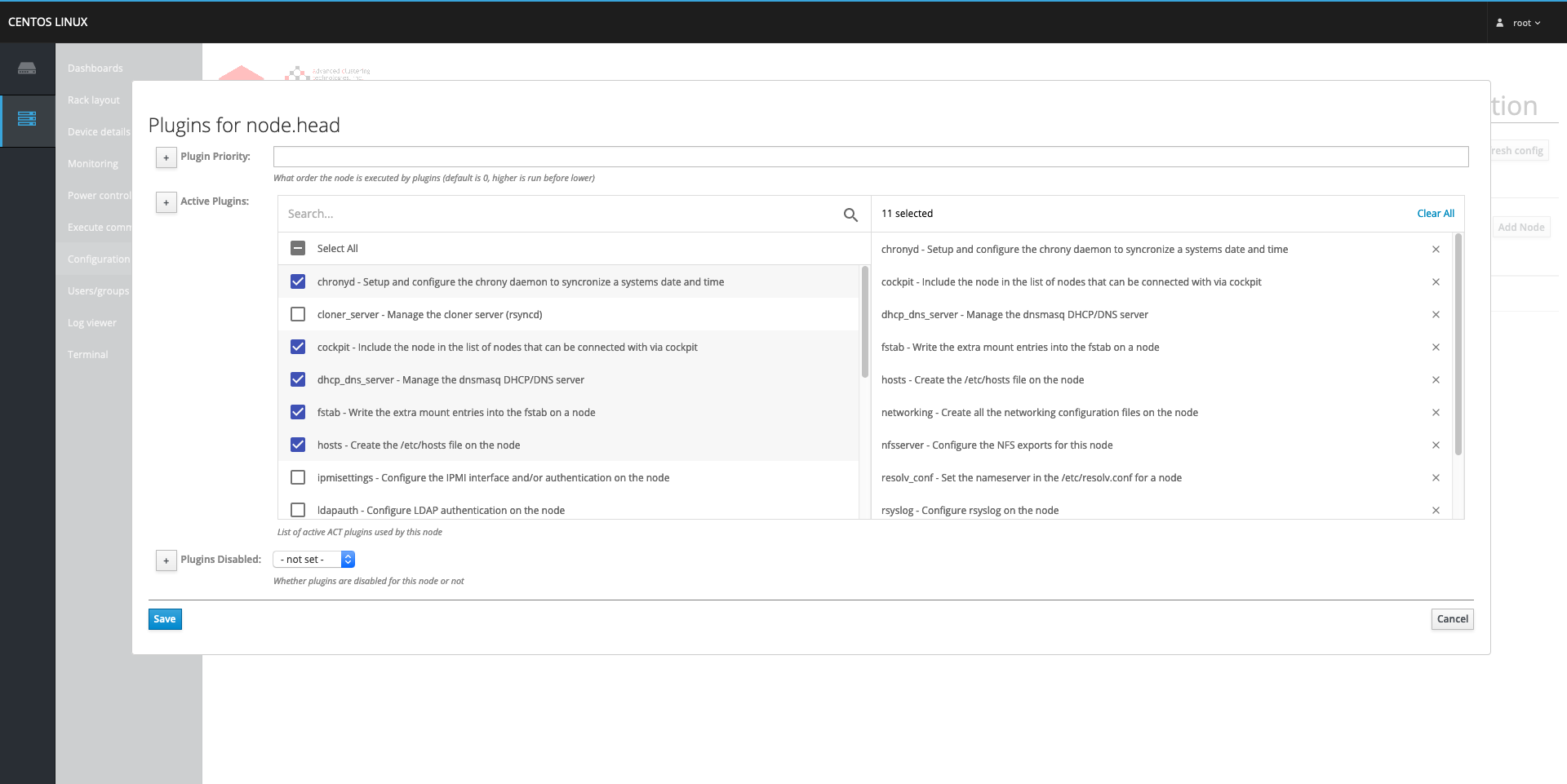1567x784 pixels.
Task: Open the root user menu
Action: 1519,23
